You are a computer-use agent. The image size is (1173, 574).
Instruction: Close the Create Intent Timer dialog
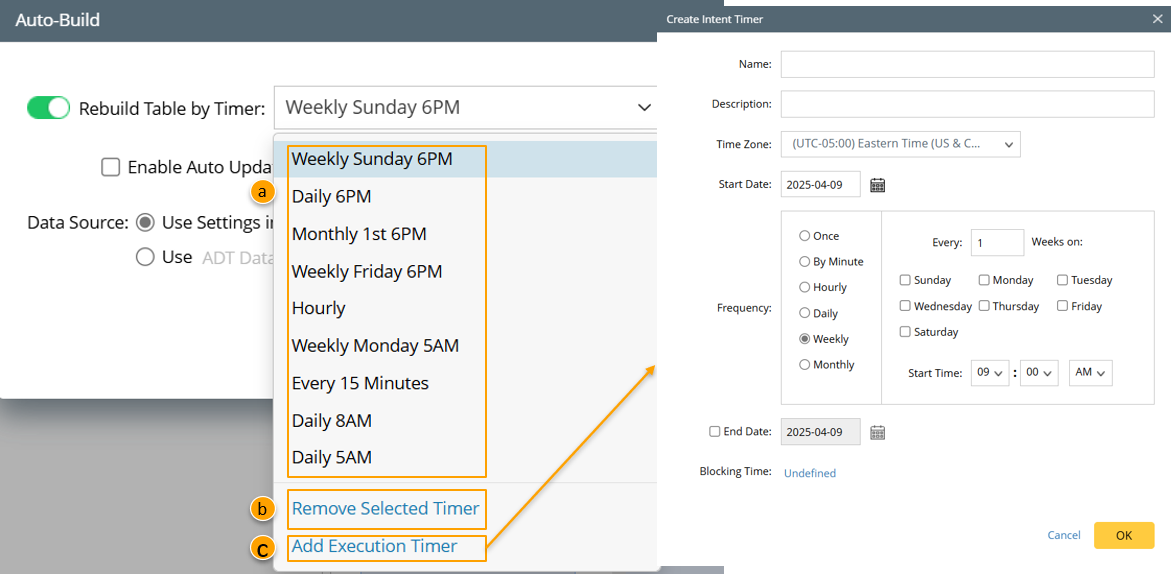pos(1158,19)
